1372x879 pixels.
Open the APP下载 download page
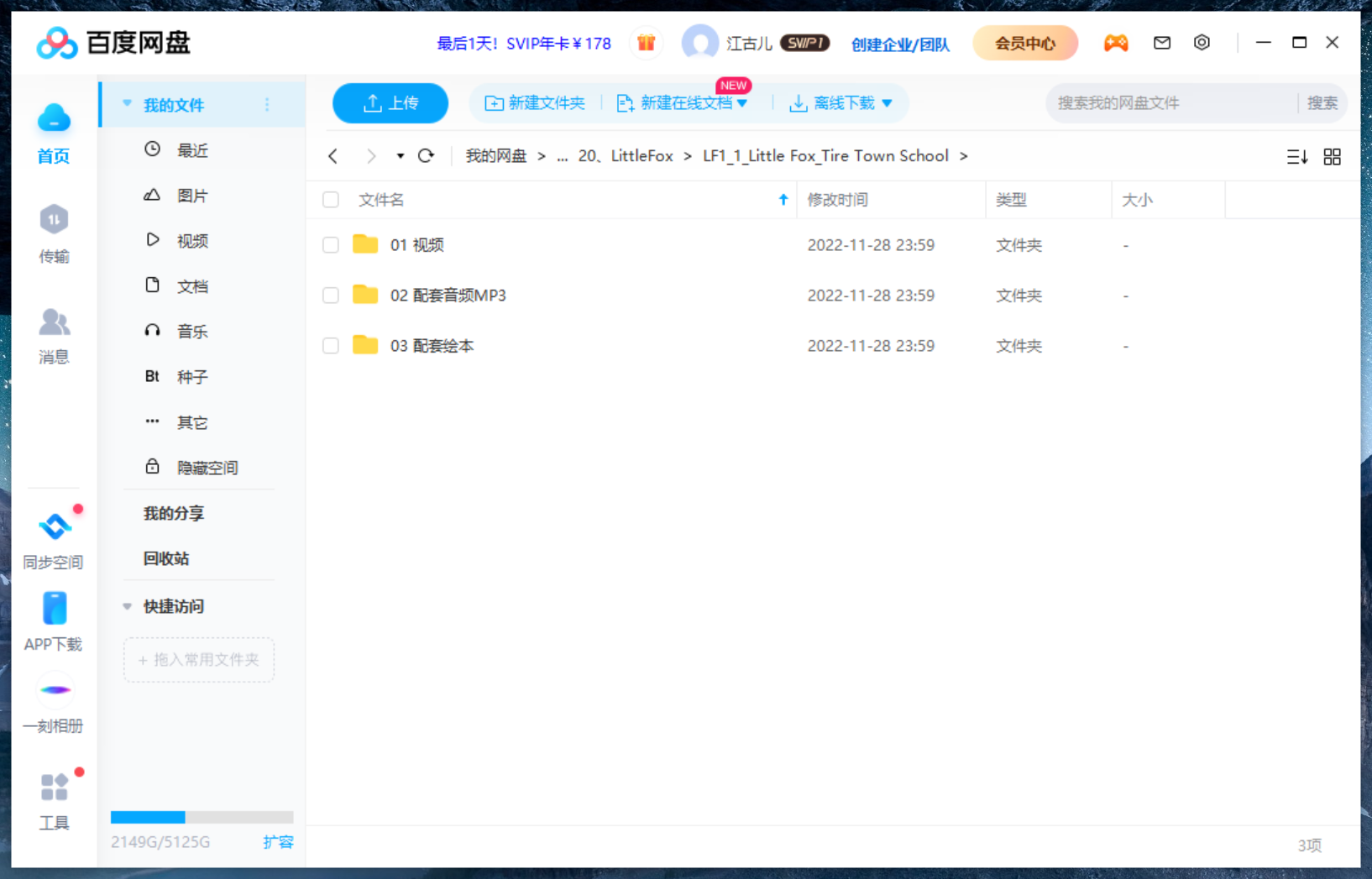(x=53, y=620)
